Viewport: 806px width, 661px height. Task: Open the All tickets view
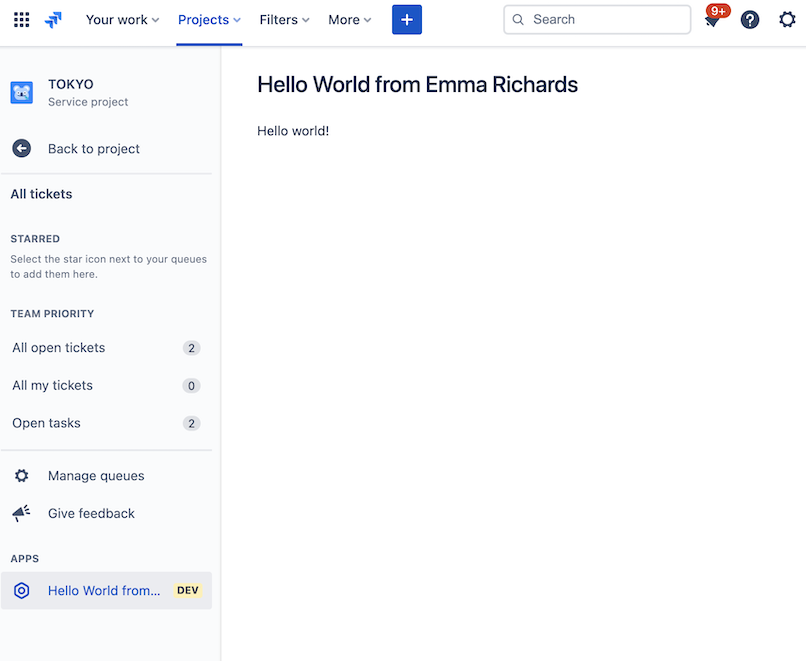pyautogui.click(x=41, y=193)
